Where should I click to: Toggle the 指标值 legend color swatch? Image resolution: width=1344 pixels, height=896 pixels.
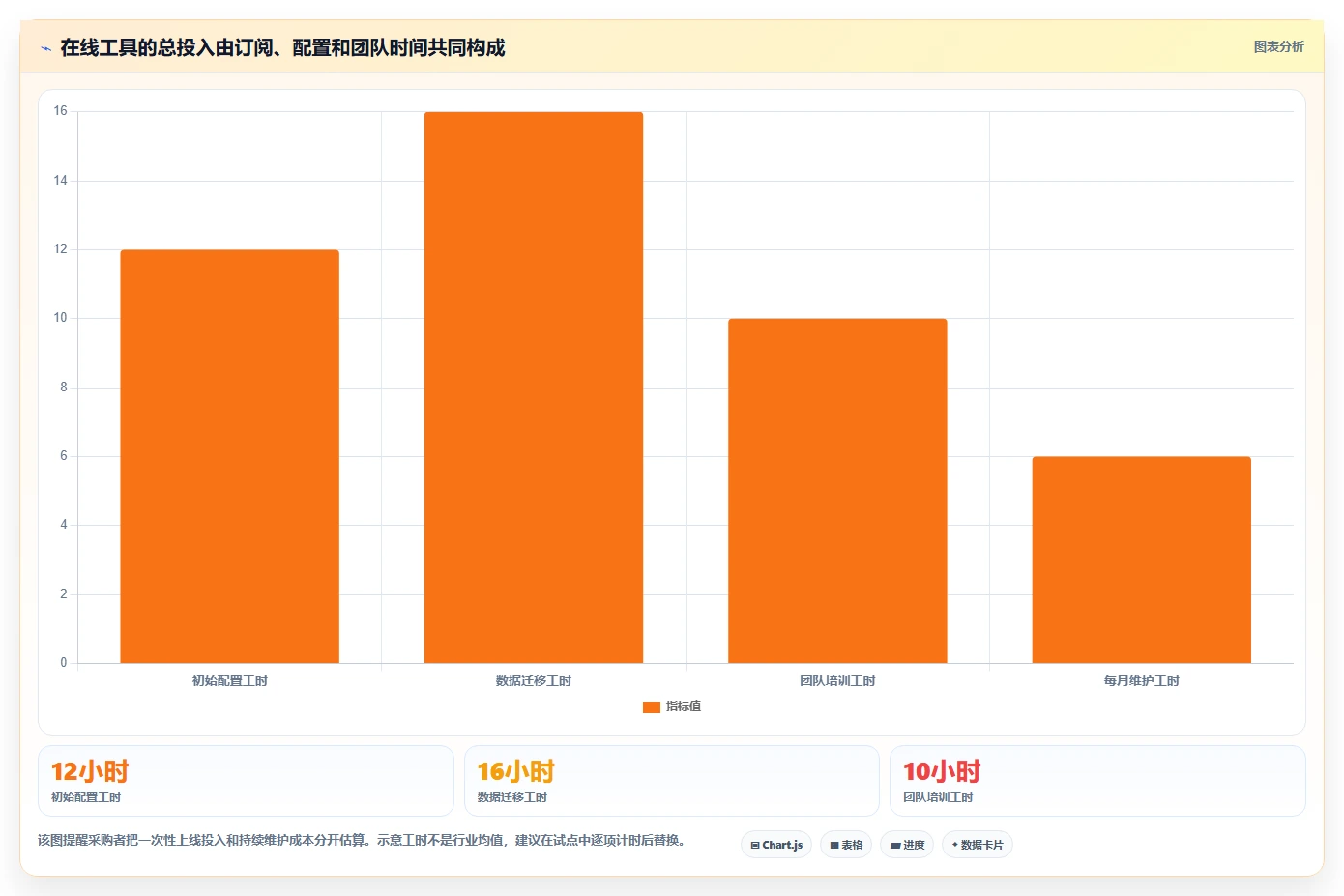pos(651,708)
